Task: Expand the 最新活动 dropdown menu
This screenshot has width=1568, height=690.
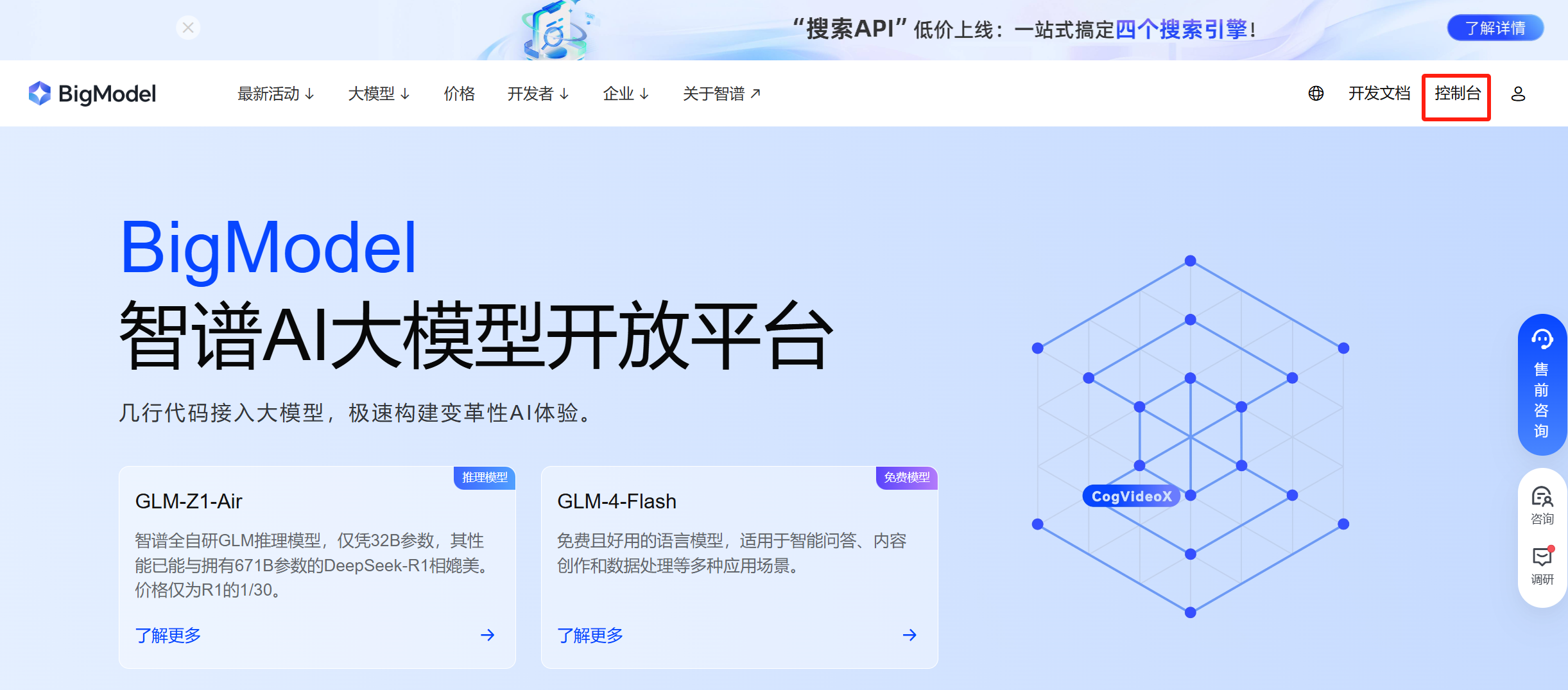Action: (x=276, y=94)
